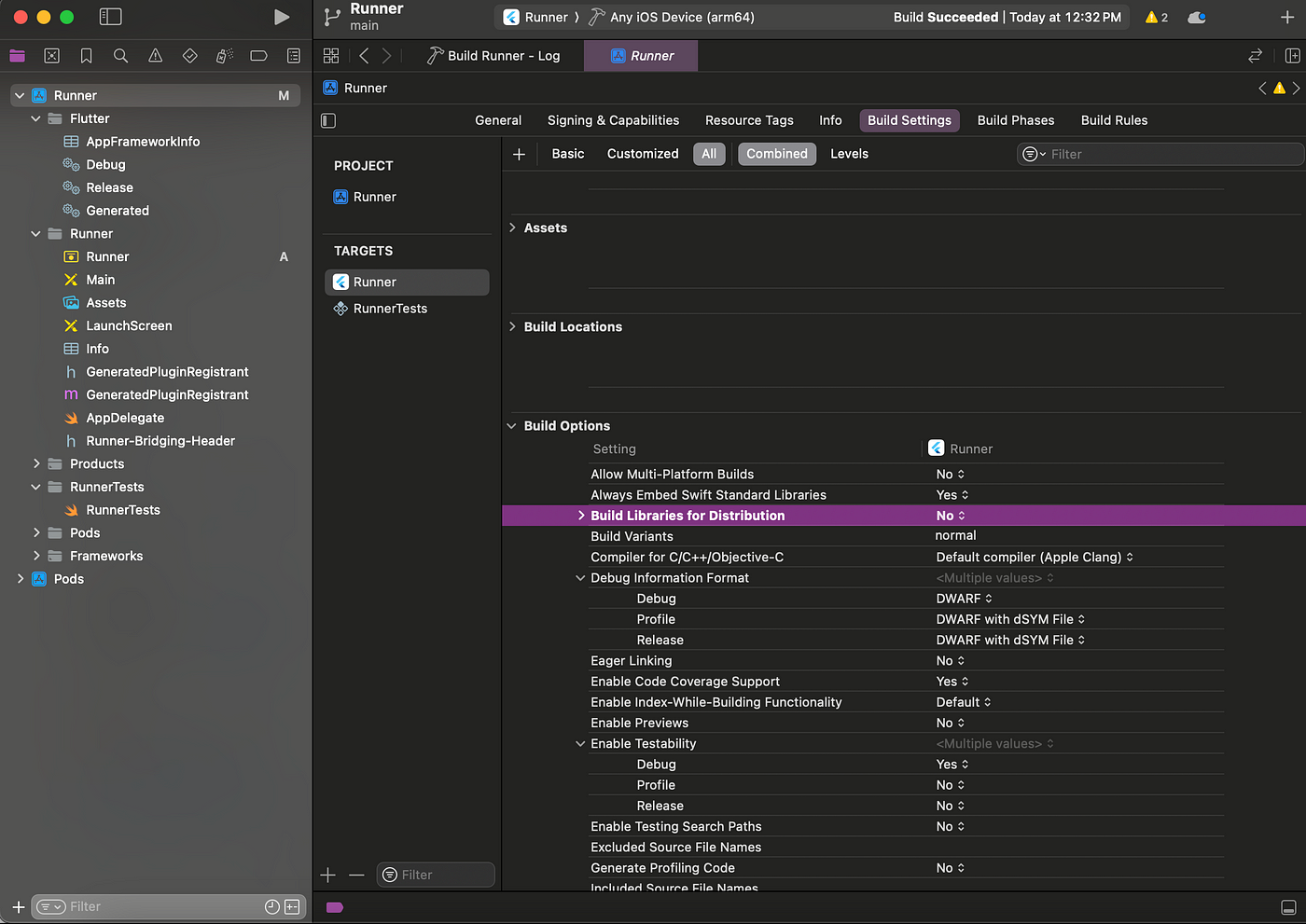Switch to the Resource Tags tab

pyautogui.click(x=749, y=120)
